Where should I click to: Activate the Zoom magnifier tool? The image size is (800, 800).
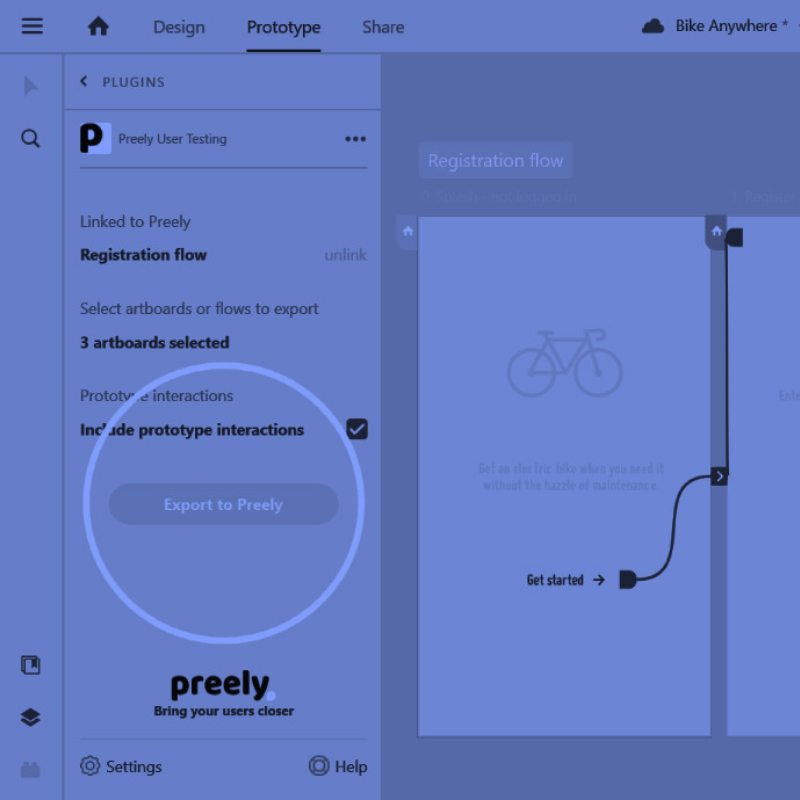(31, 138)
